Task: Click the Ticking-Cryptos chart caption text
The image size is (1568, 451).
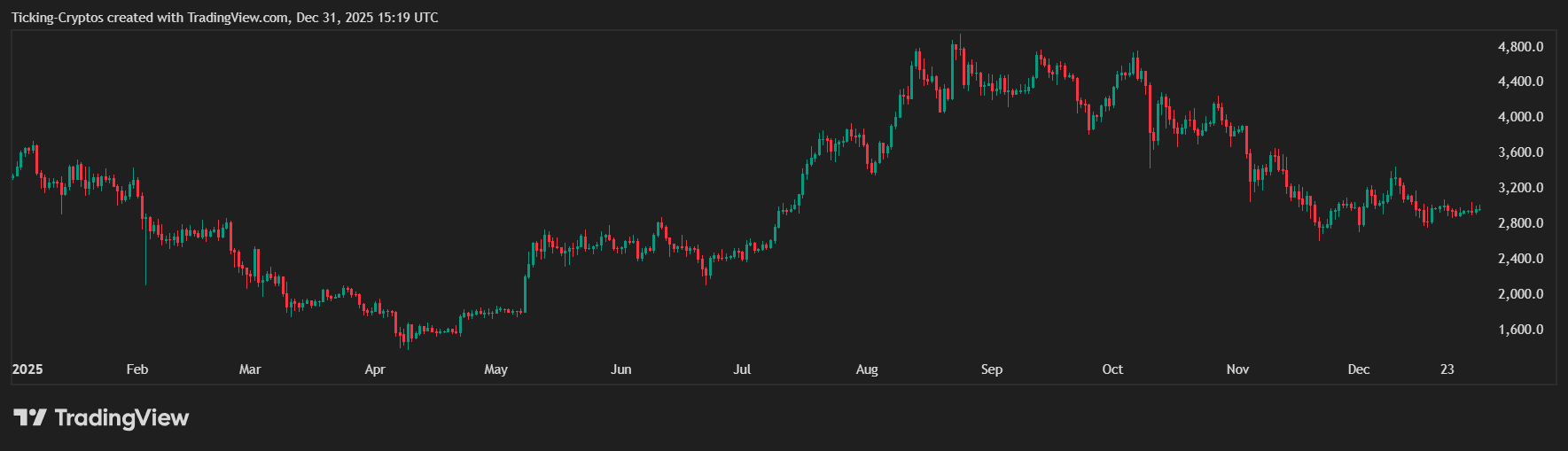Action: (x=224, y=18)
